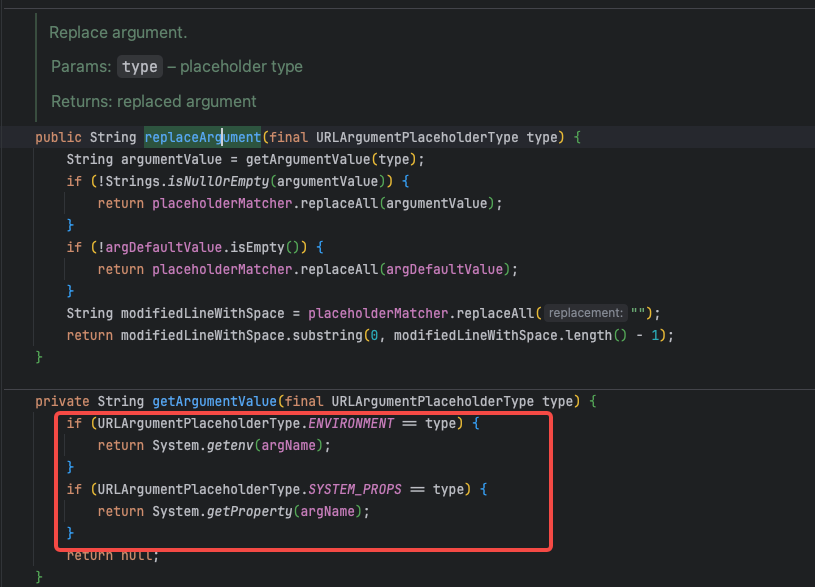Click the getProperty method call
Viewport: 815px width, 587px height.
point(249,512)
